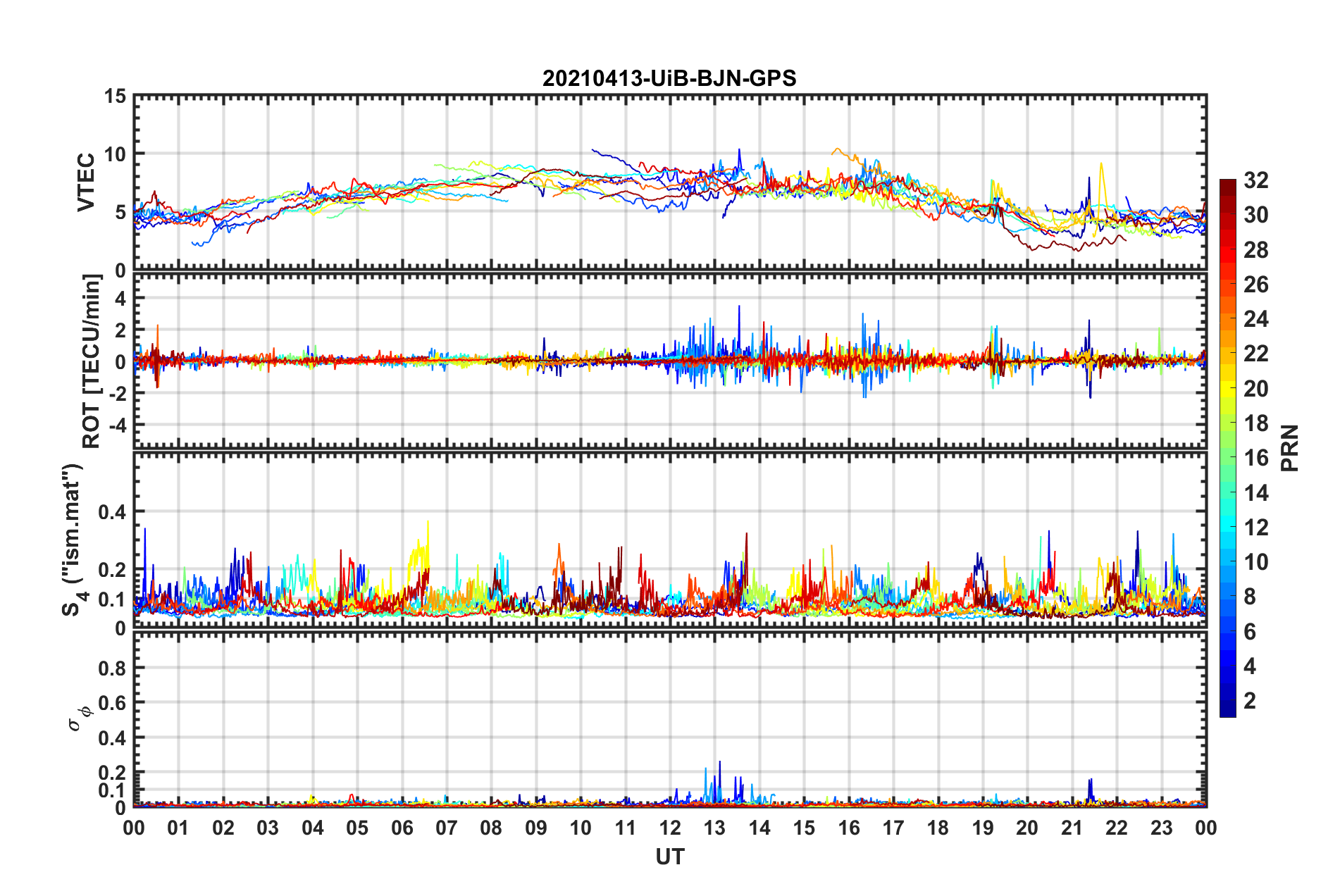Click the "ROT [TECU/min]" axis label
Viewport: 1340px width, 896px height.
pos(92,361)
